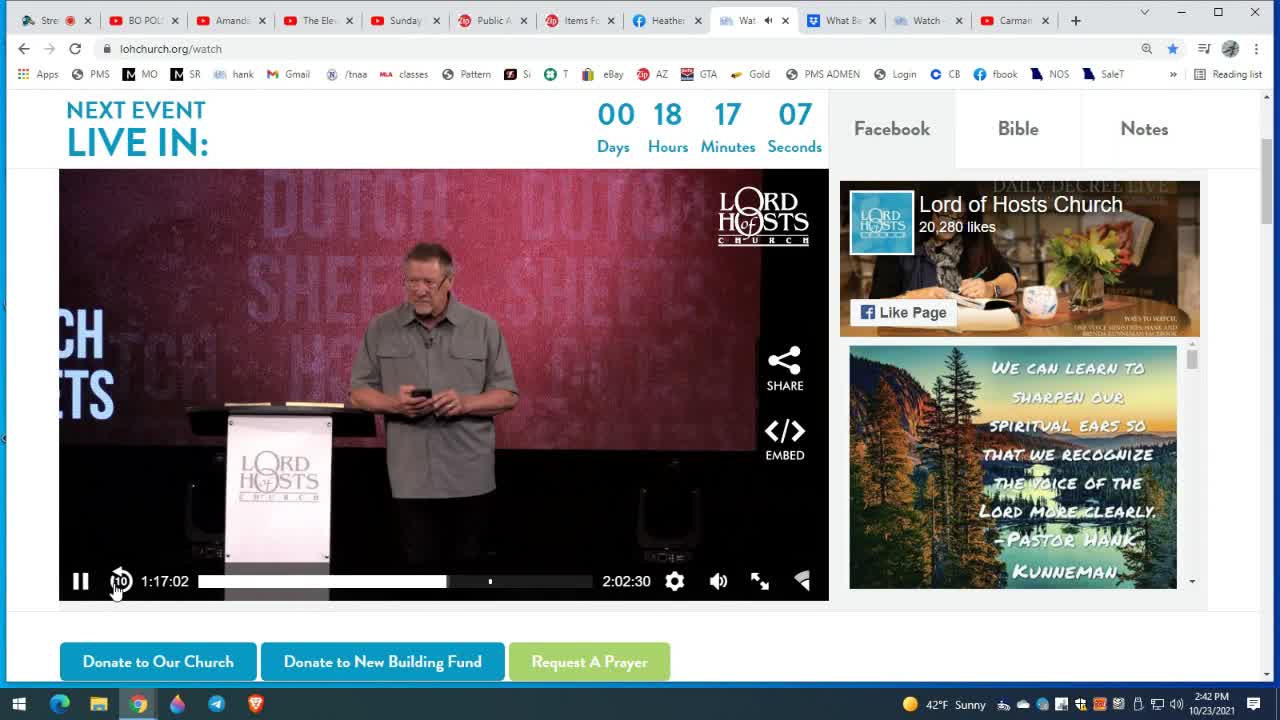Open Telegram from the taskbar
The image size is (1280, 720).
(216, 704)
